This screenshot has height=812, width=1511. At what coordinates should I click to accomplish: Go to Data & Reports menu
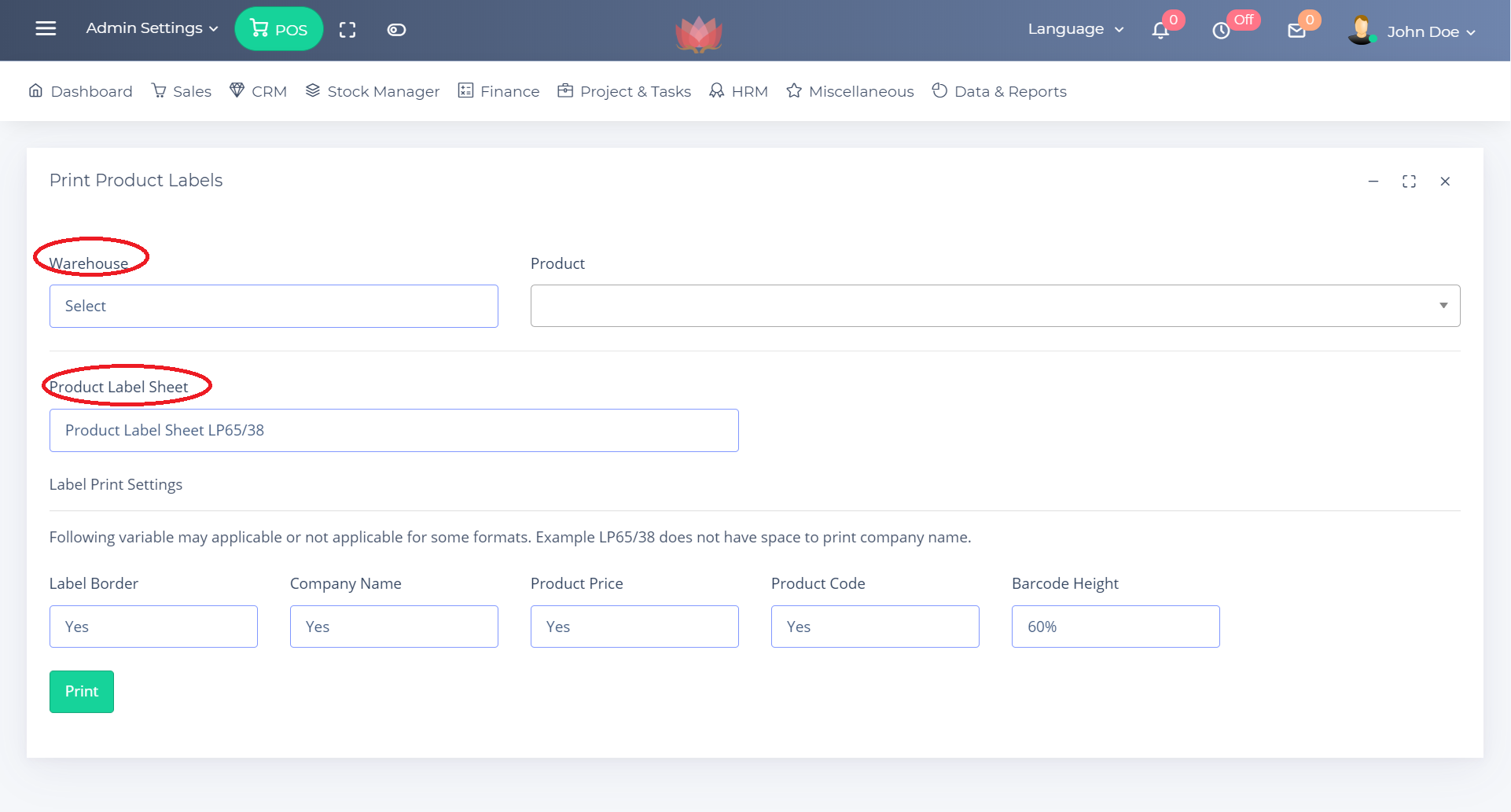pyautogui.click(x=999, y=91)
